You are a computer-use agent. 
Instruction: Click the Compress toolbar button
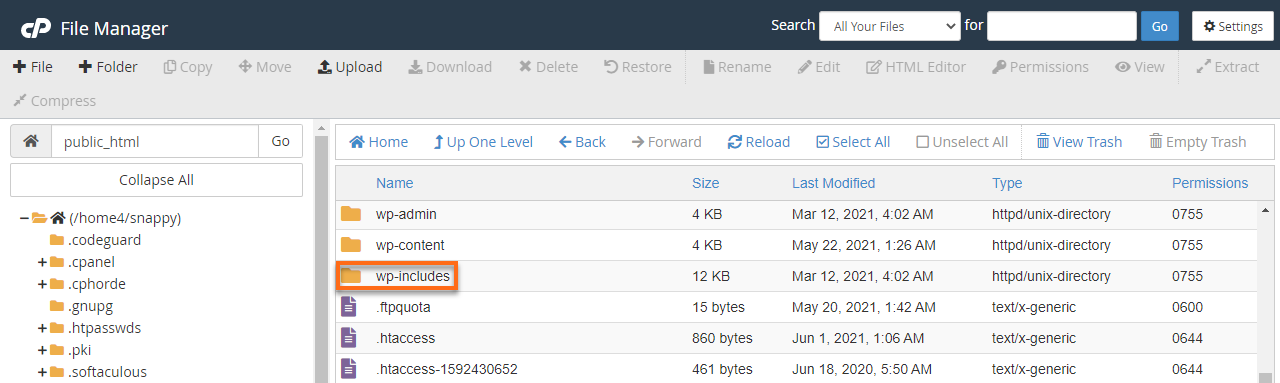54,101
